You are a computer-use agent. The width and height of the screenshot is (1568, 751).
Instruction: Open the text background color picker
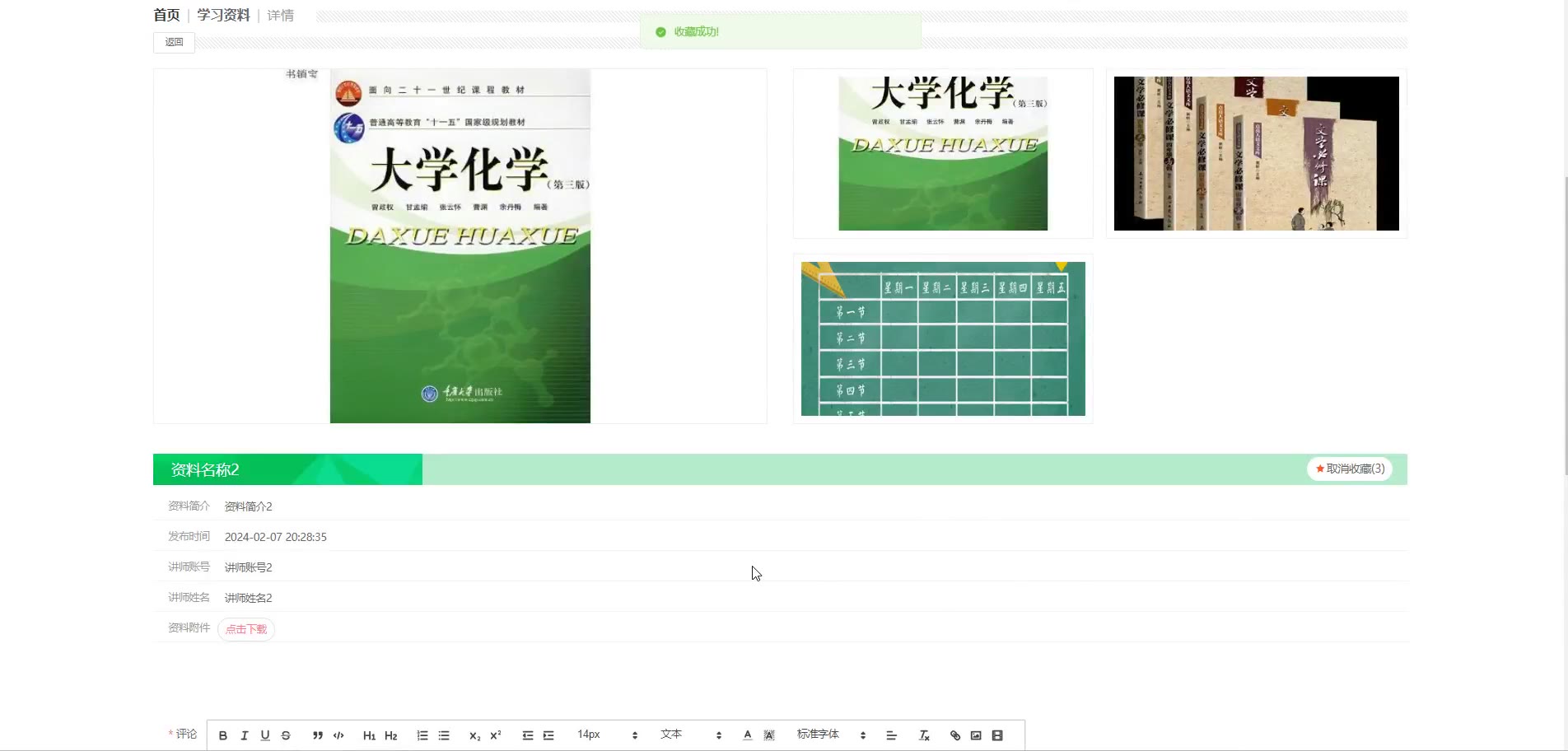coord(769,735)
